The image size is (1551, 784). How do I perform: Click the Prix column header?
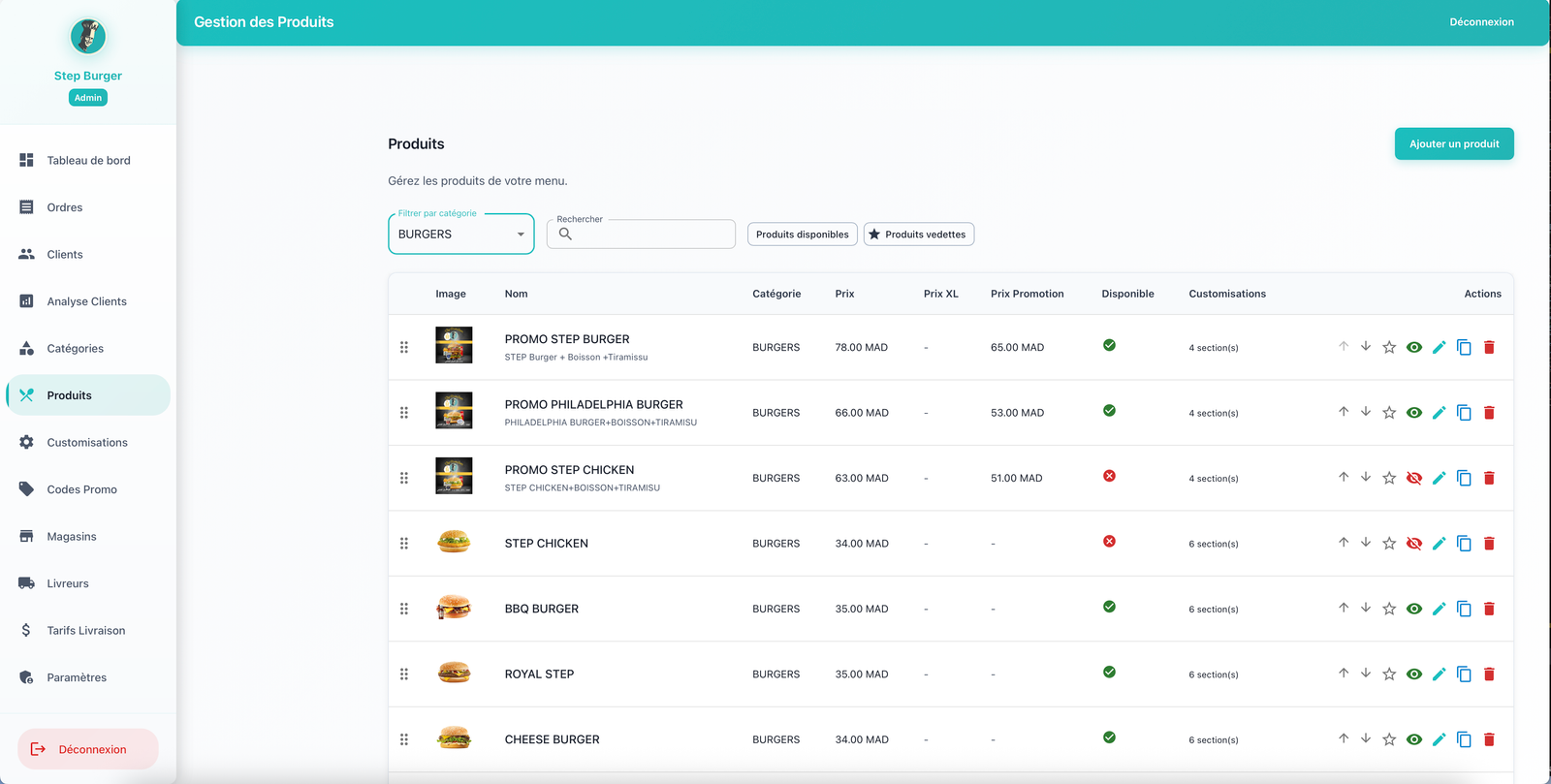[x=844, y=294]
